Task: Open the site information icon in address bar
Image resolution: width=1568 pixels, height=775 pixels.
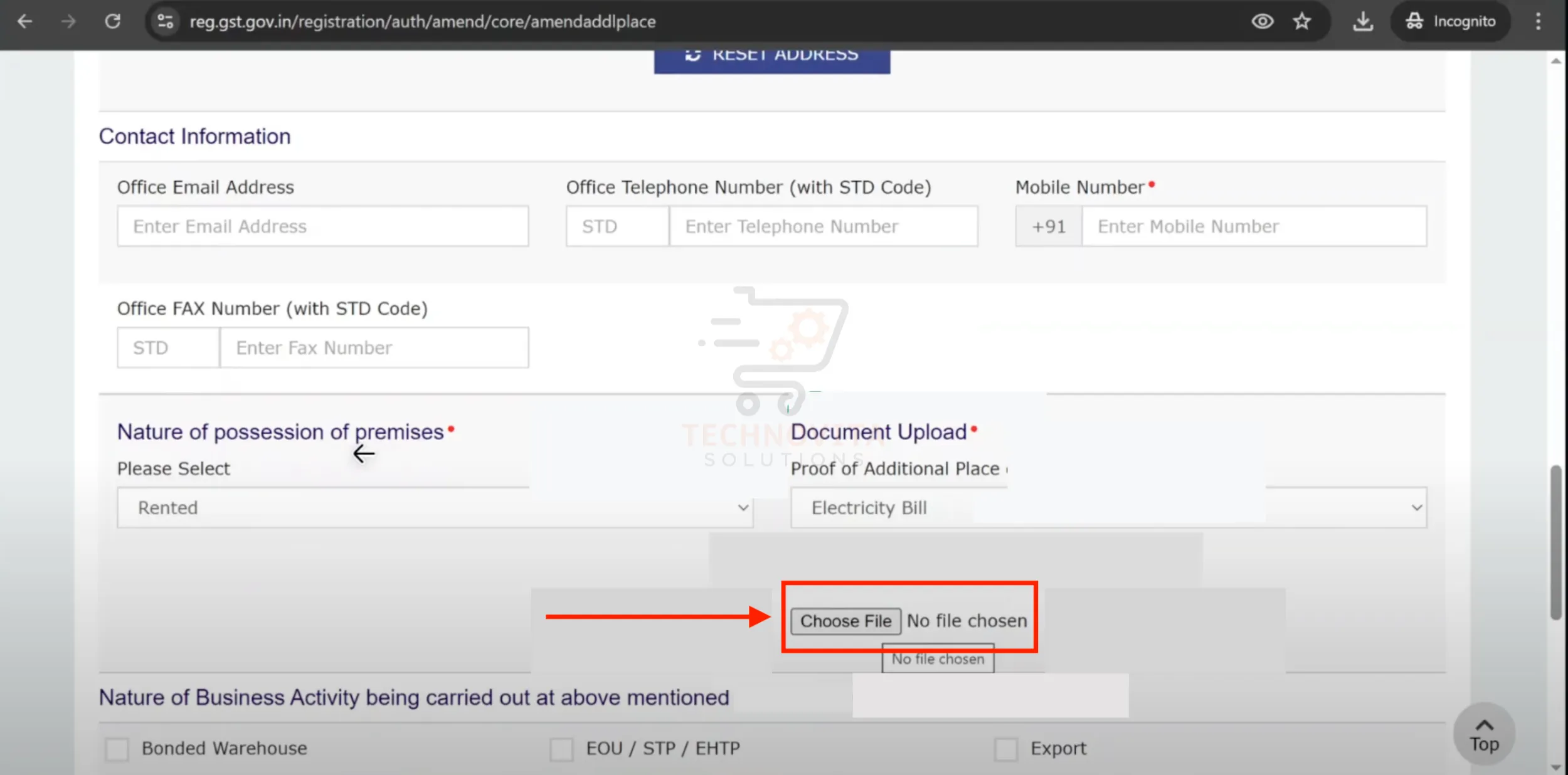Action: coord(164,21)
